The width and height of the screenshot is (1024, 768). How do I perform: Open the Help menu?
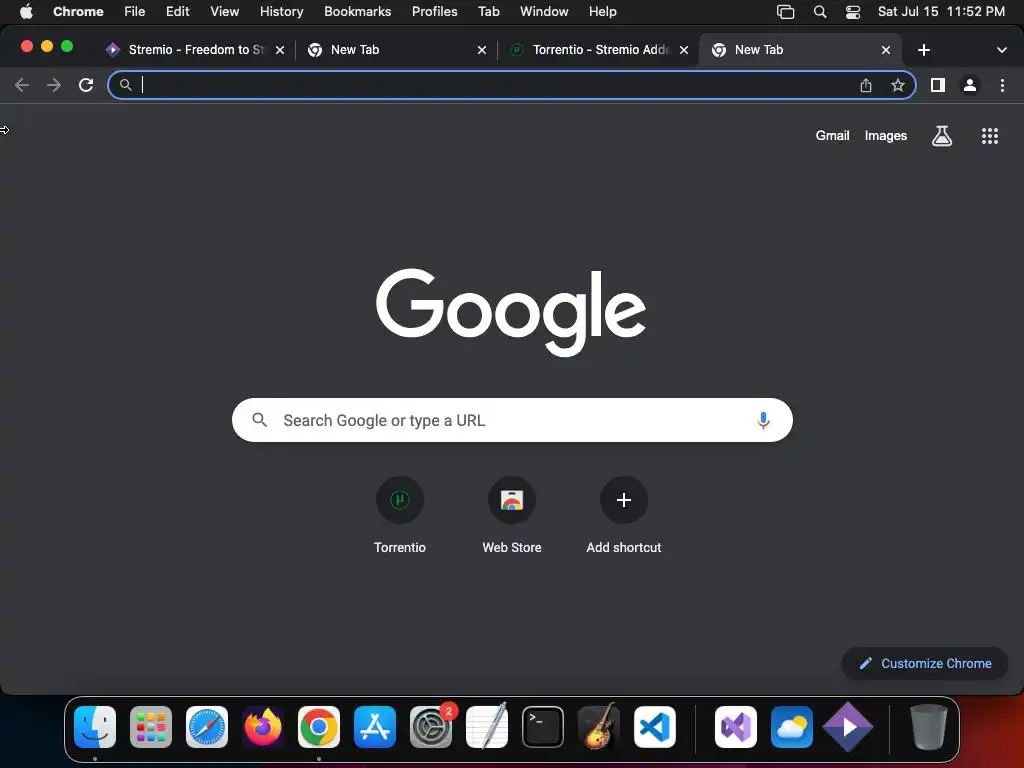(602, 11)
